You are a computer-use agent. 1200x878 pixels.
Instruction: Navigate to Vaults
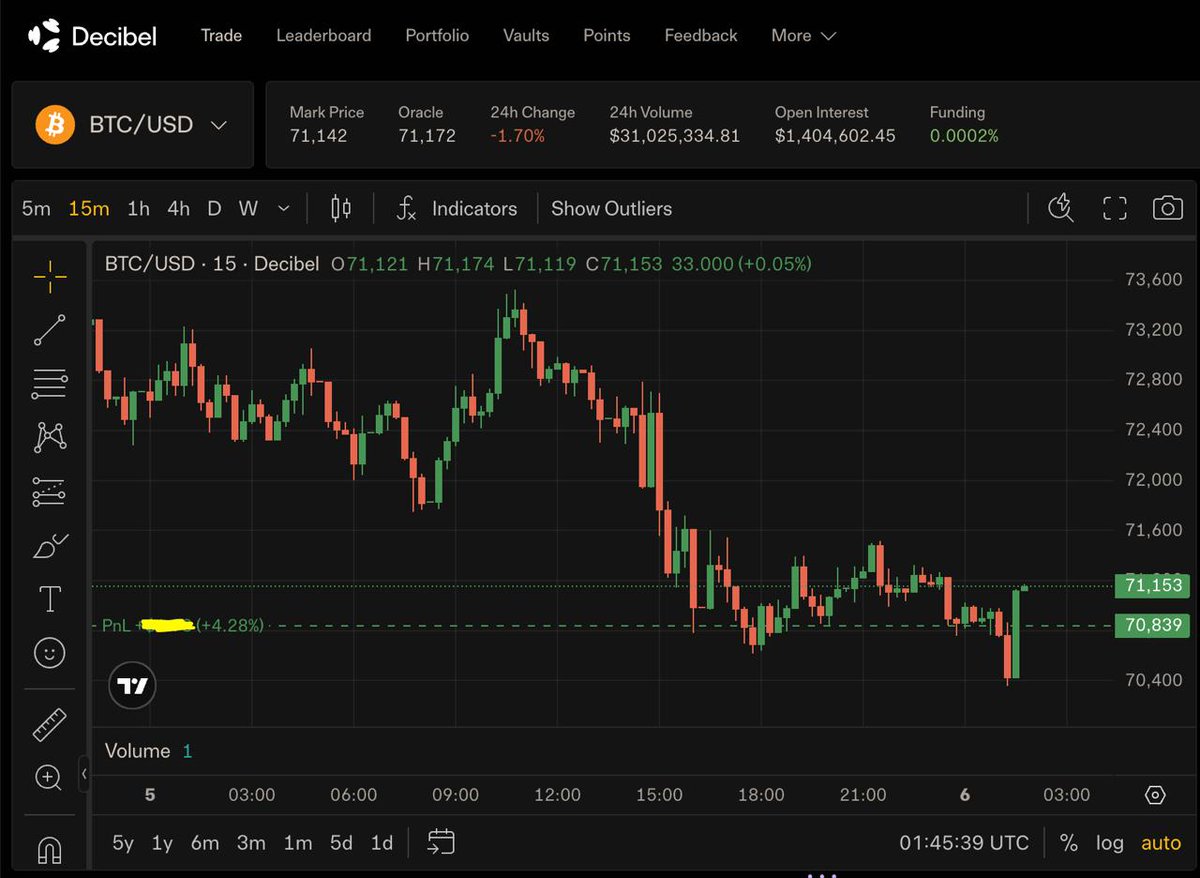click(526, 35)
